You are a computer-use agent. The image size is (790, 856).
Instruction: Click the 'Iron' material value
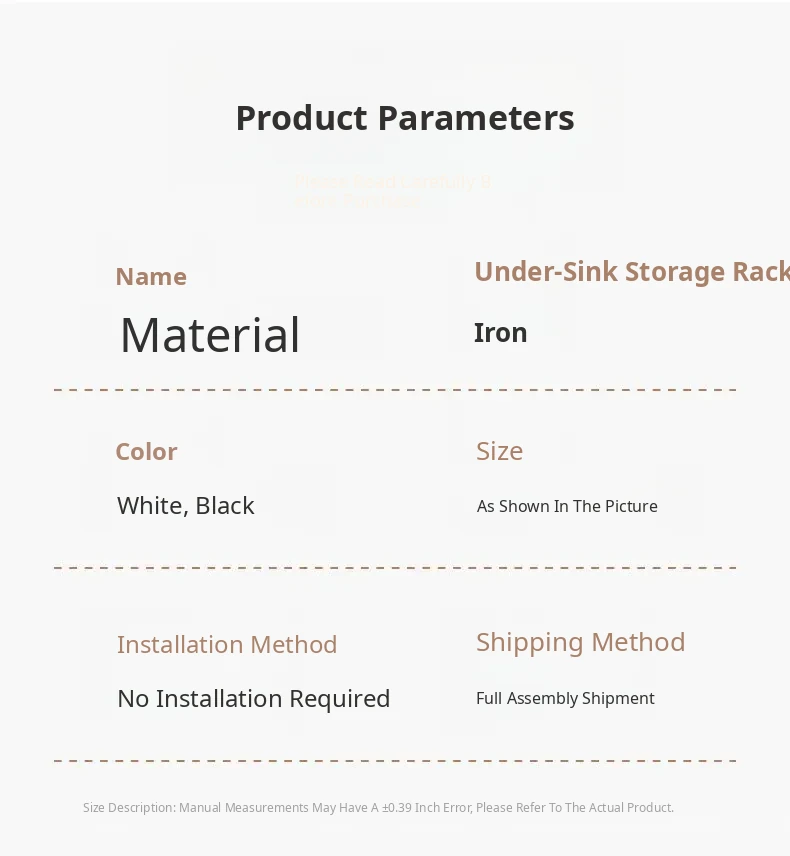pos(500,333)
